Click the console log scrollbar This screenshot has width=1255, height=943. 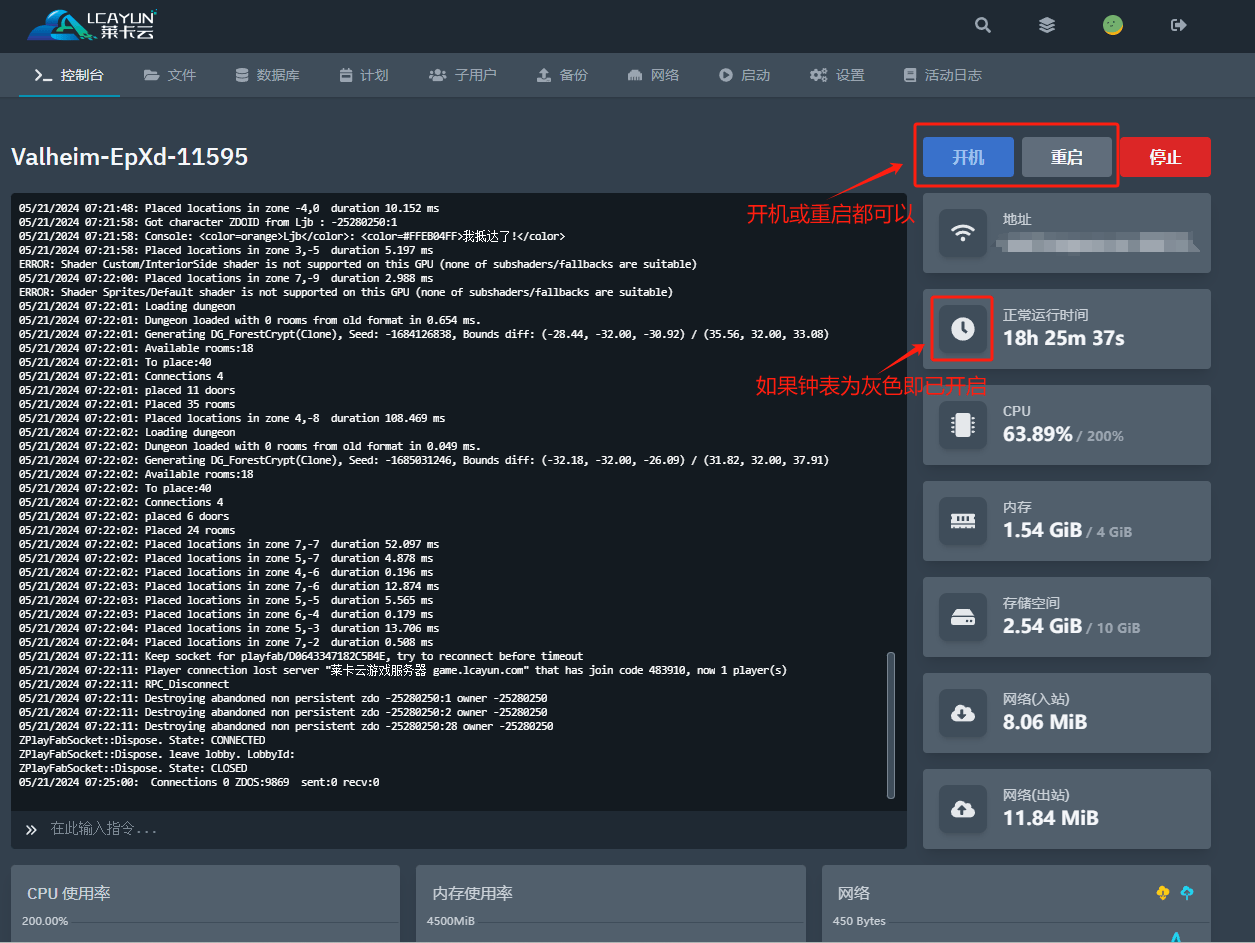click(x=891, y=725)
